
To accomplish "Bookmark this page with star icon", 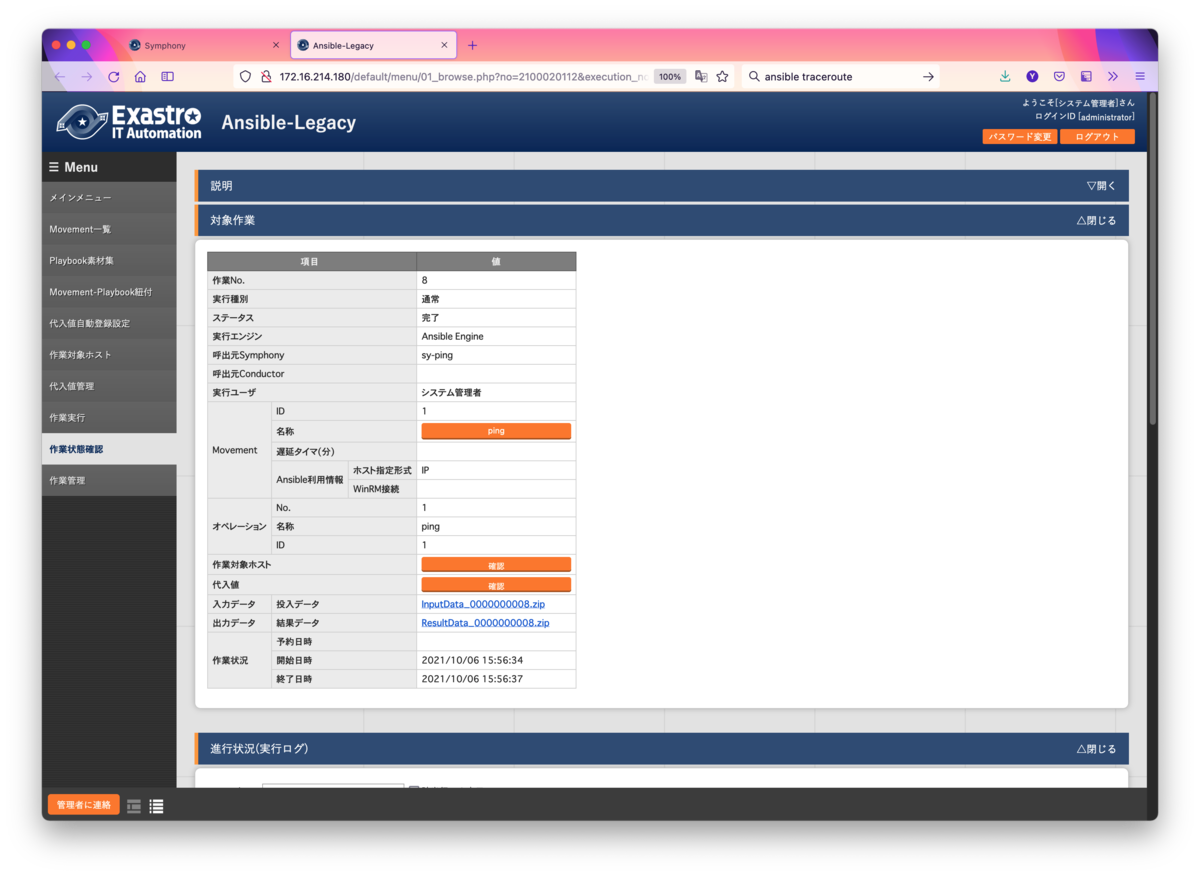I will (x=722, y=76).
